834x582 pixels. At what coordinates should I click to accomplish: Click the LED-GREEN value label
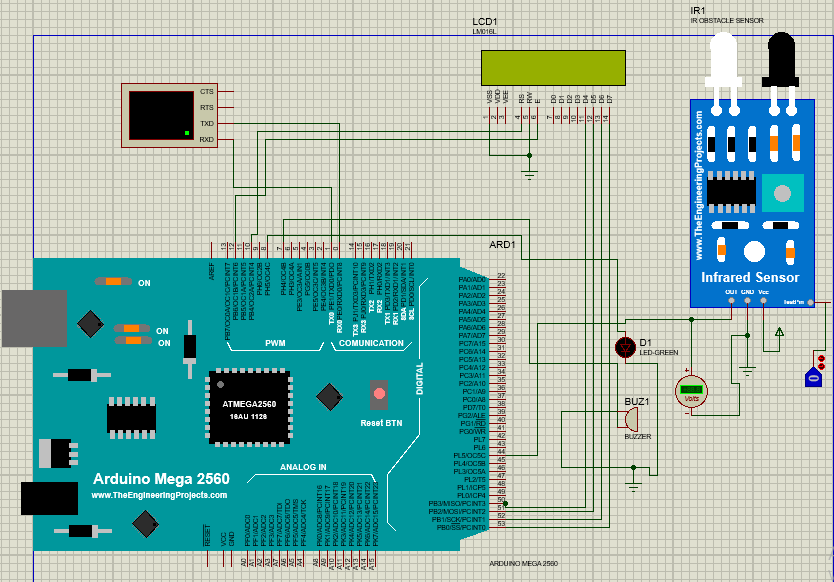(x=658, y=353)
